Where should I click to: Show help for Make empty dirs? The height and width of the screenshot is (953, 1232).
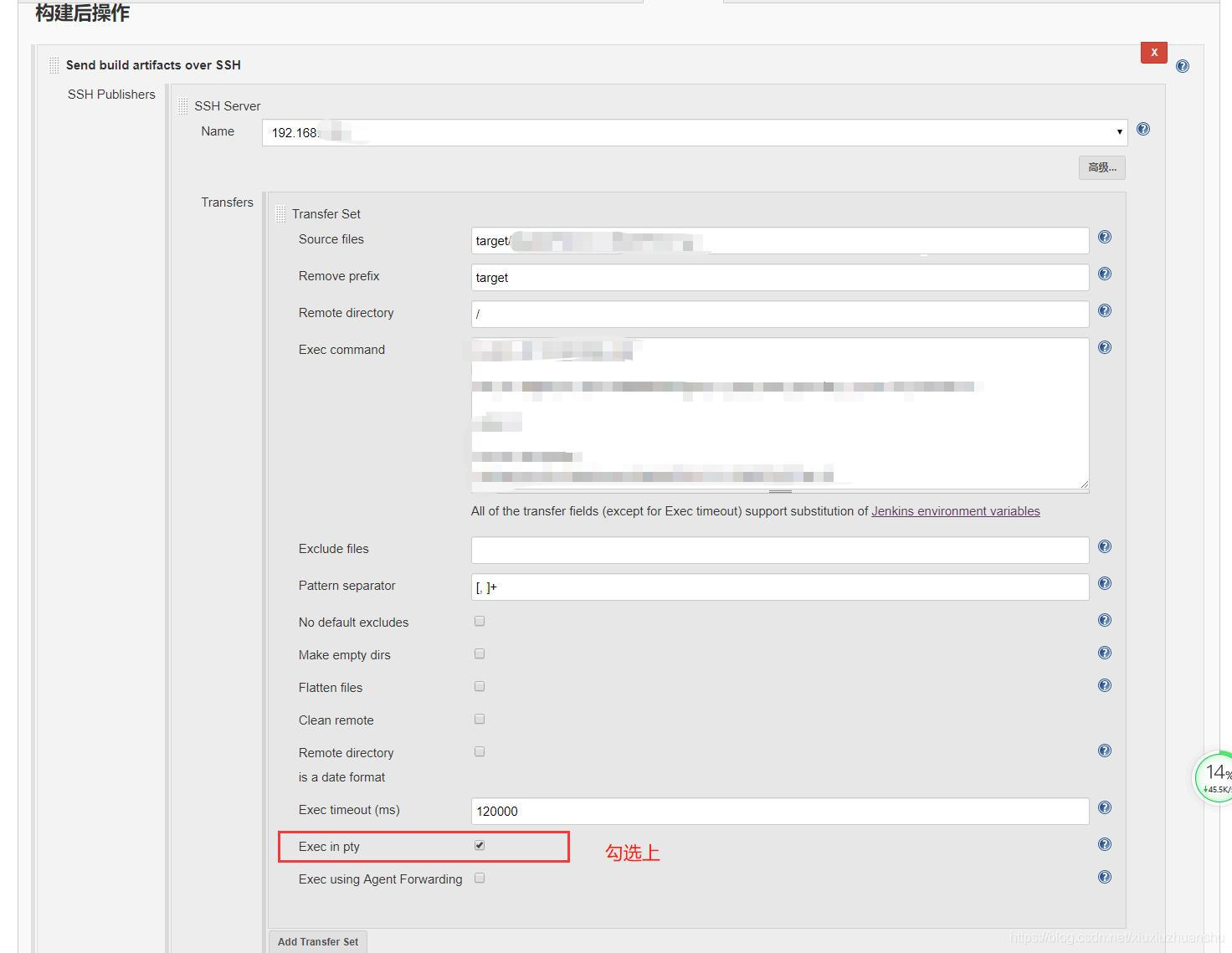(x=1105, y=653)
